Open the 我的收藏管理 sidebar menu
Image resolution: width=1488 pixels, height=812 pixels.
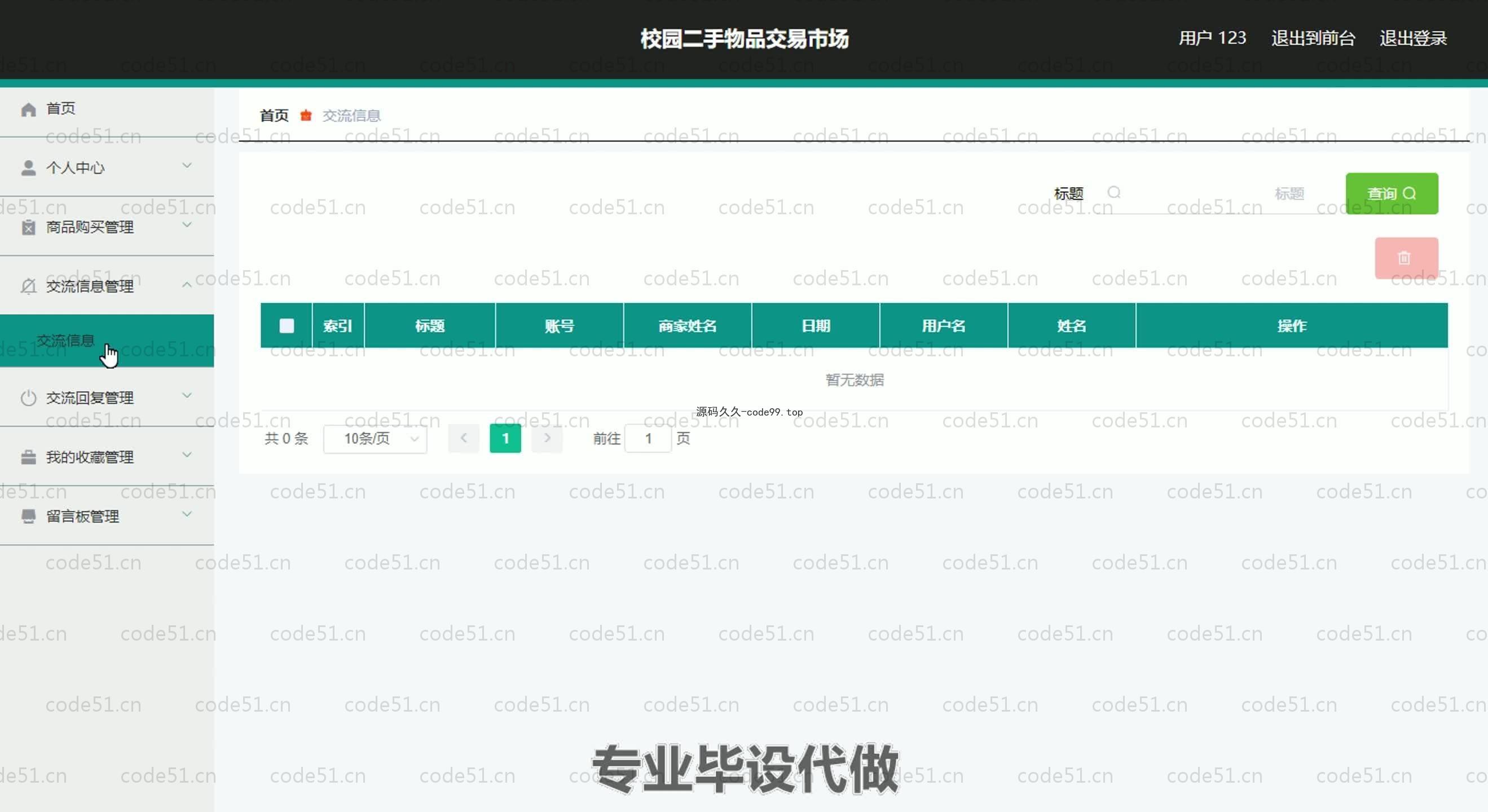[x=107, y=457]
